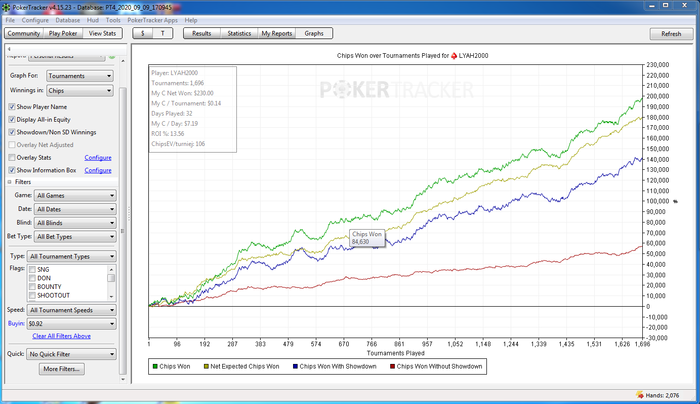Toggle Show Player Name checkbox
700x404 pixels.
coord(12,107)
